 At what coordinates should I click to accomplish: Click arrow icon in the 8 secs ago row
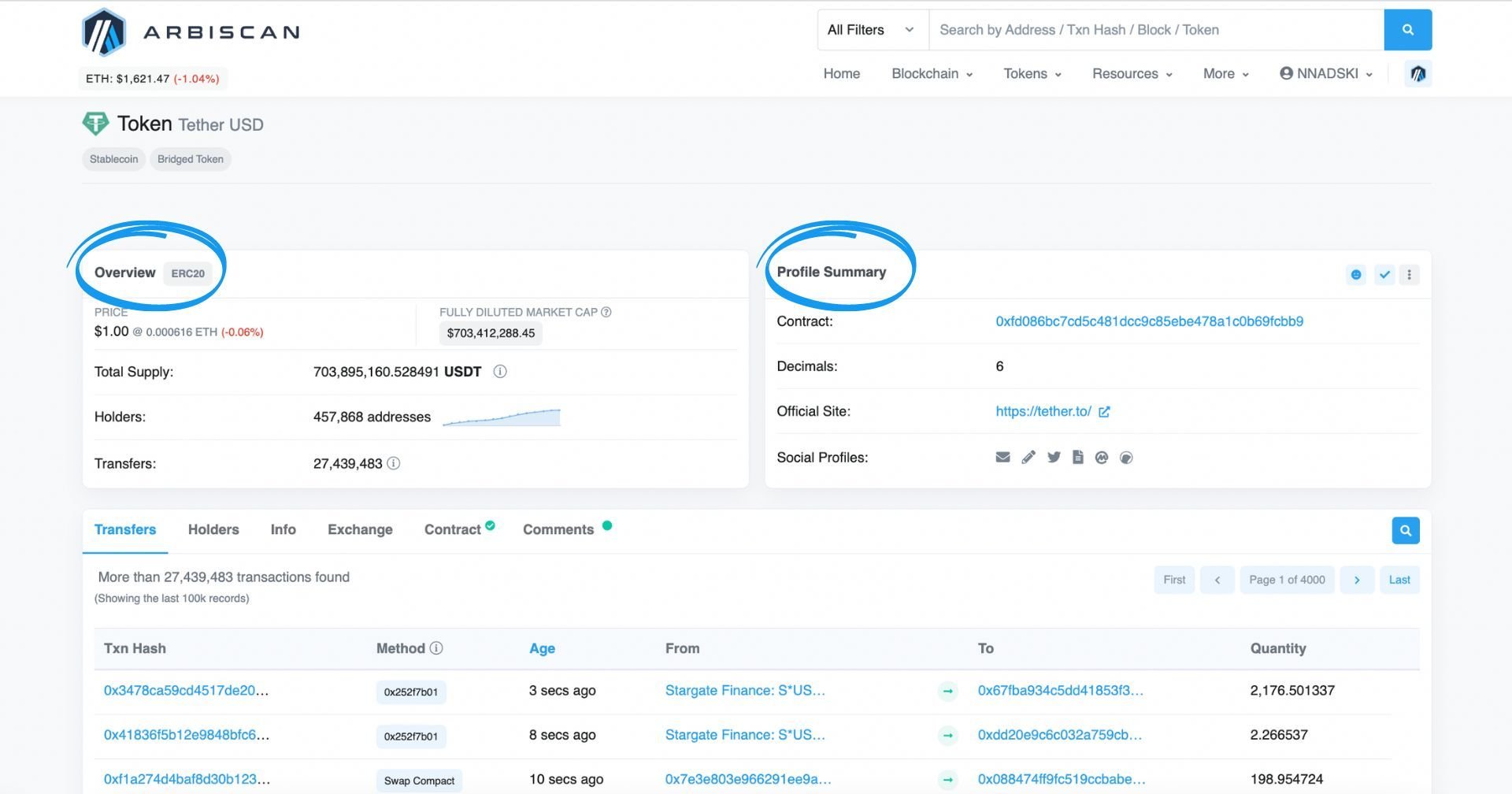click(947, 735)
